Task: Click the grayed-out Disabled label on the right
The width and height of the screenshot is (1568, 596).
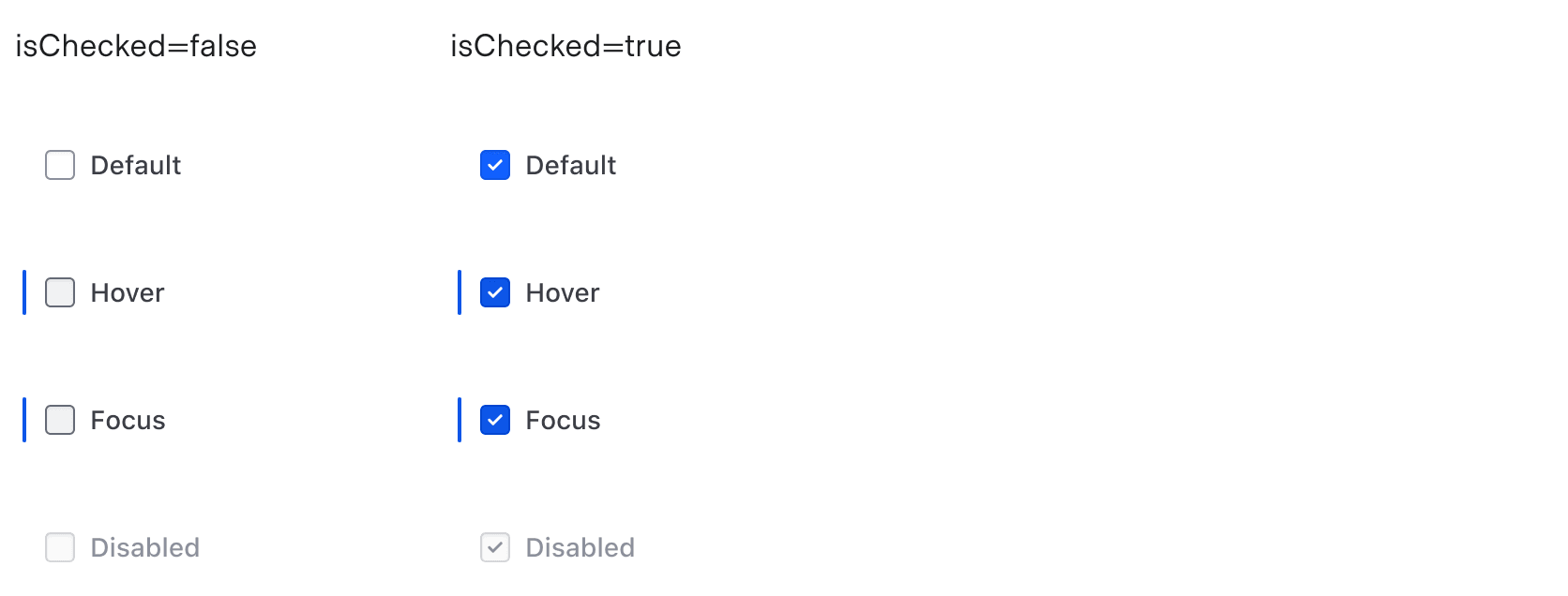Action: tap(580, 547)
